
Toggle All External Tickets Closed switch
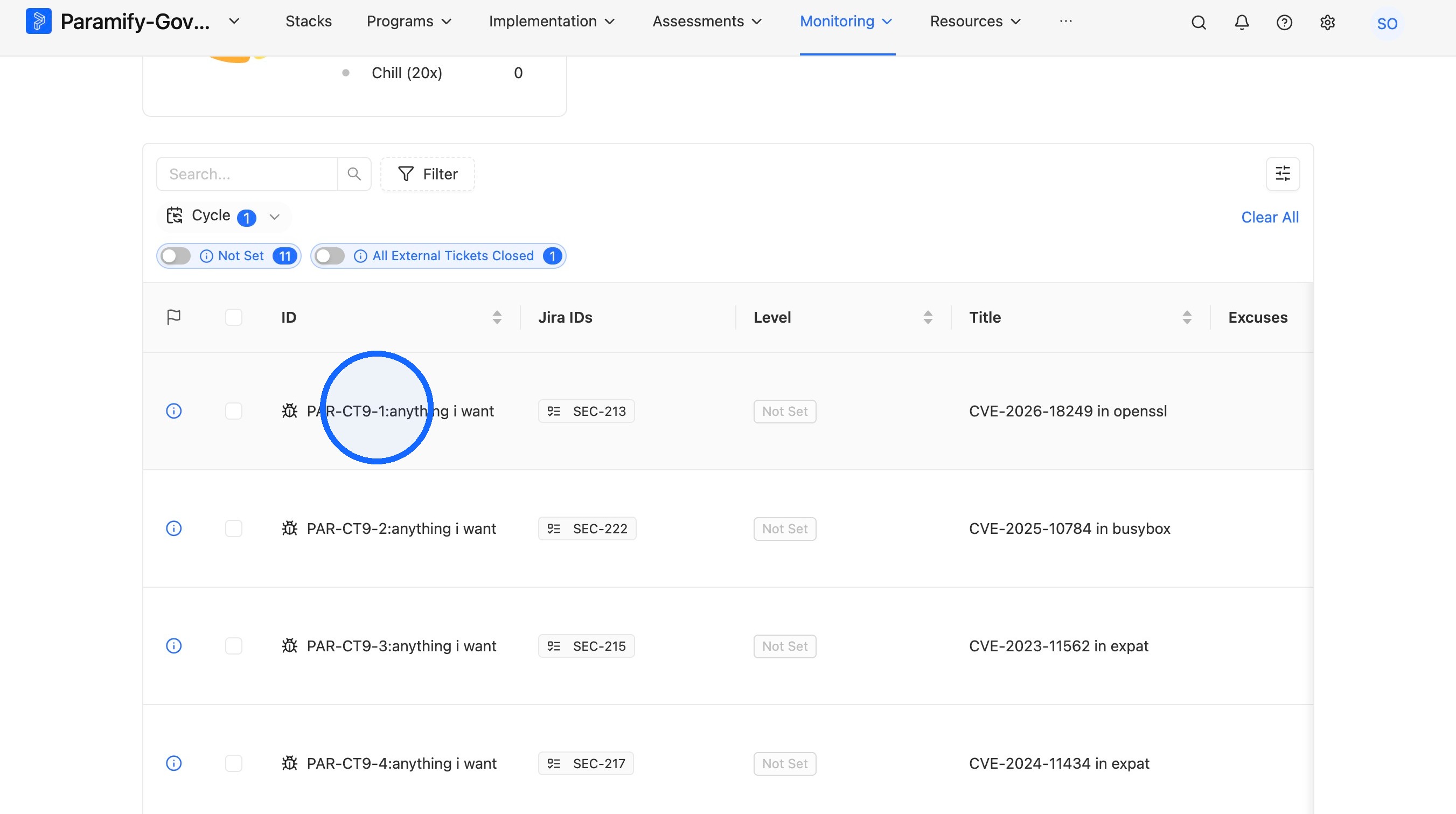pos(330,256)
